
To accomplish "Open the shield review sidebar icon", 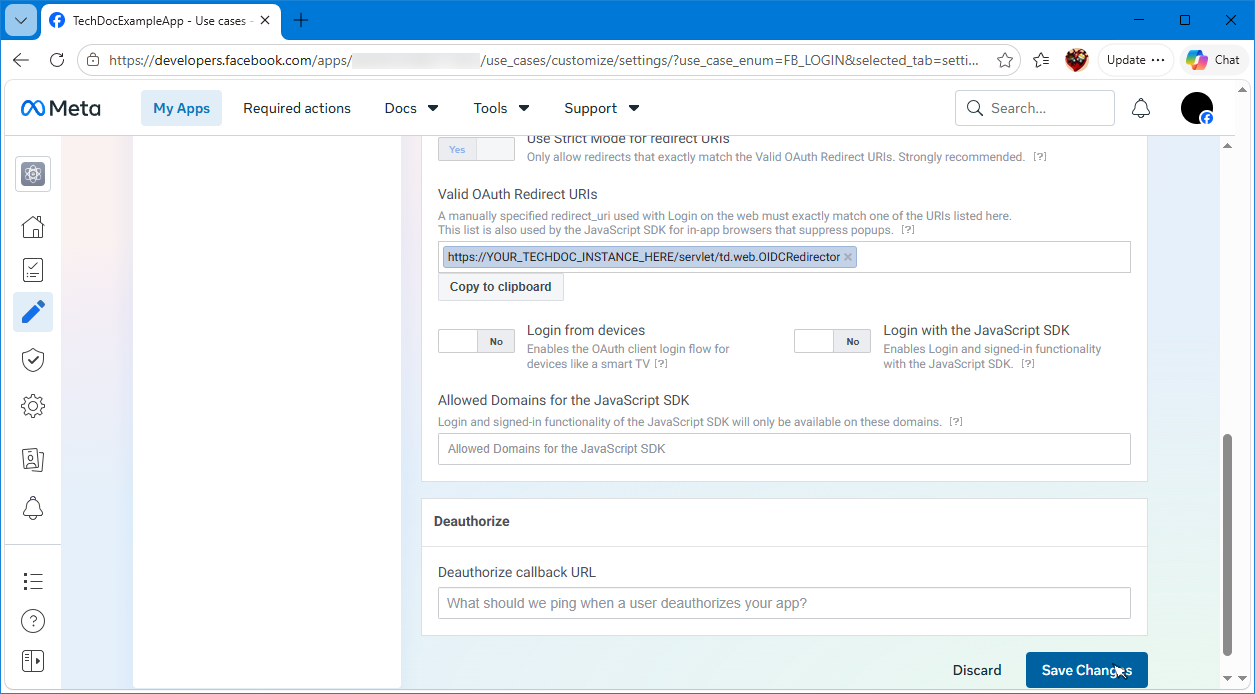I will point(33,359).
